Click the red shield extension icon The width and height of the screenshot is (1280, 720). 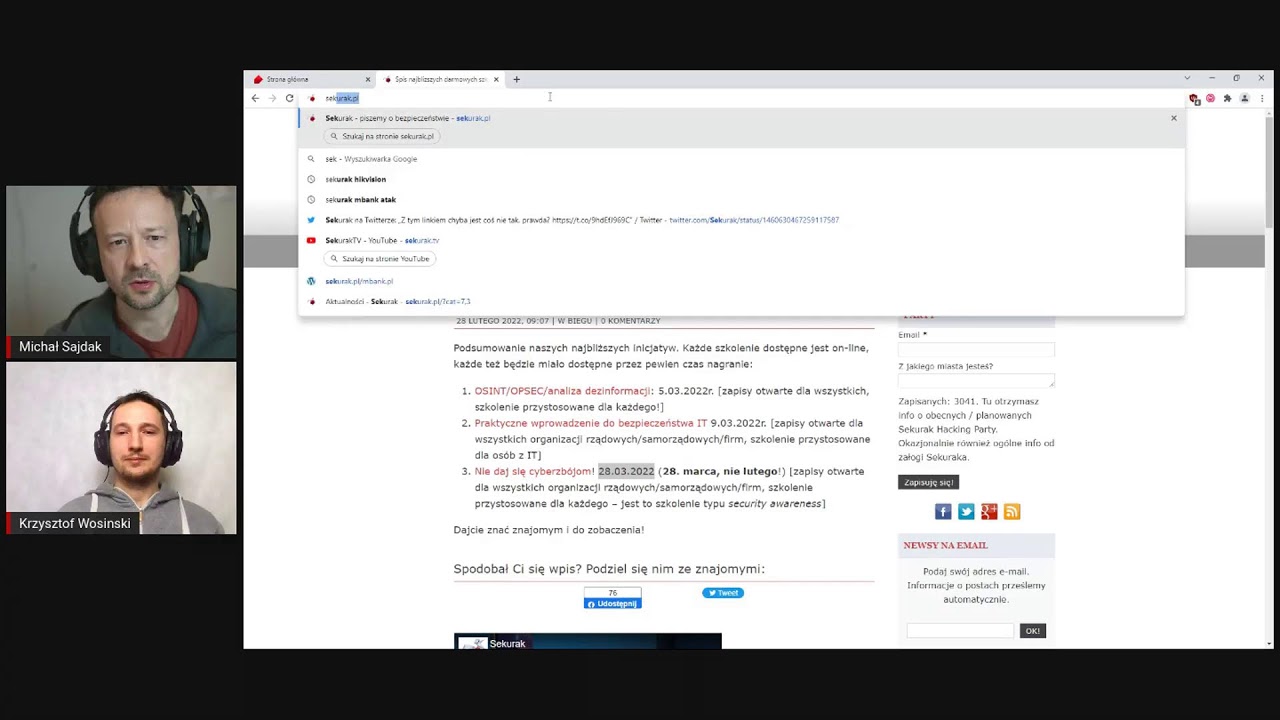(1194, 98)
